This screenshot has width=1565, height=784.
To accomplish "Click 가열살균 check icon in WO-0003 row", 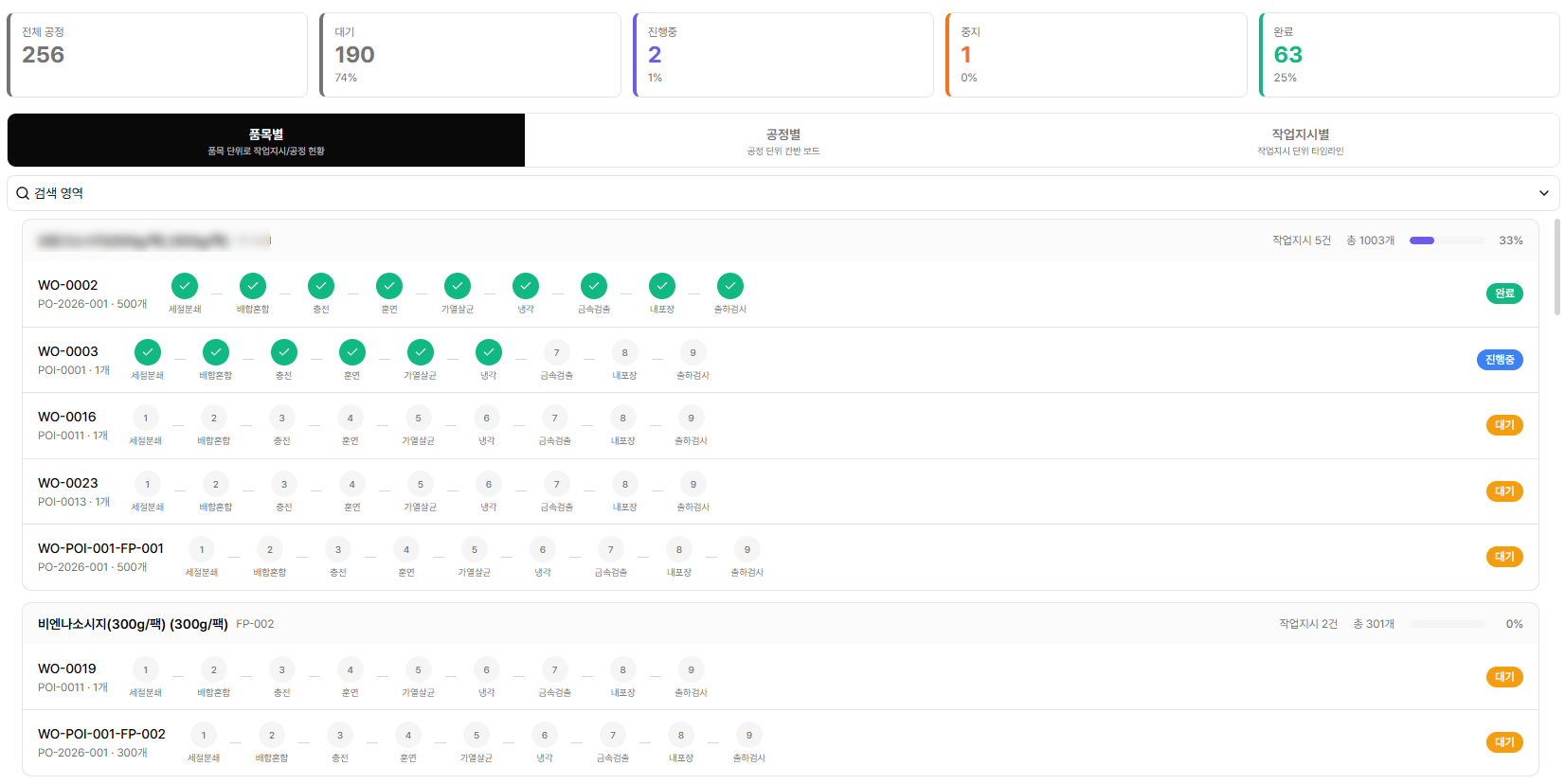I will [421, 352].
